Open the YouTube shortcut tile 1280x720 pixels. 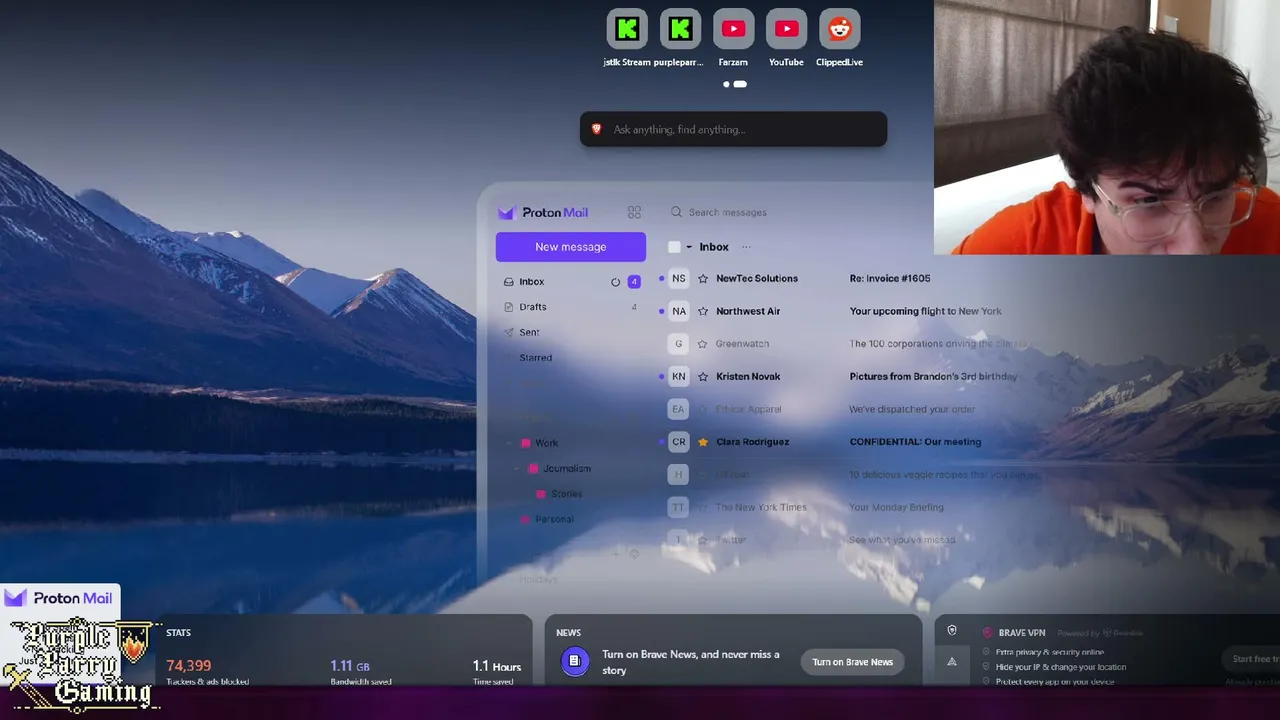pyautogui.click(x=786, y=29)
